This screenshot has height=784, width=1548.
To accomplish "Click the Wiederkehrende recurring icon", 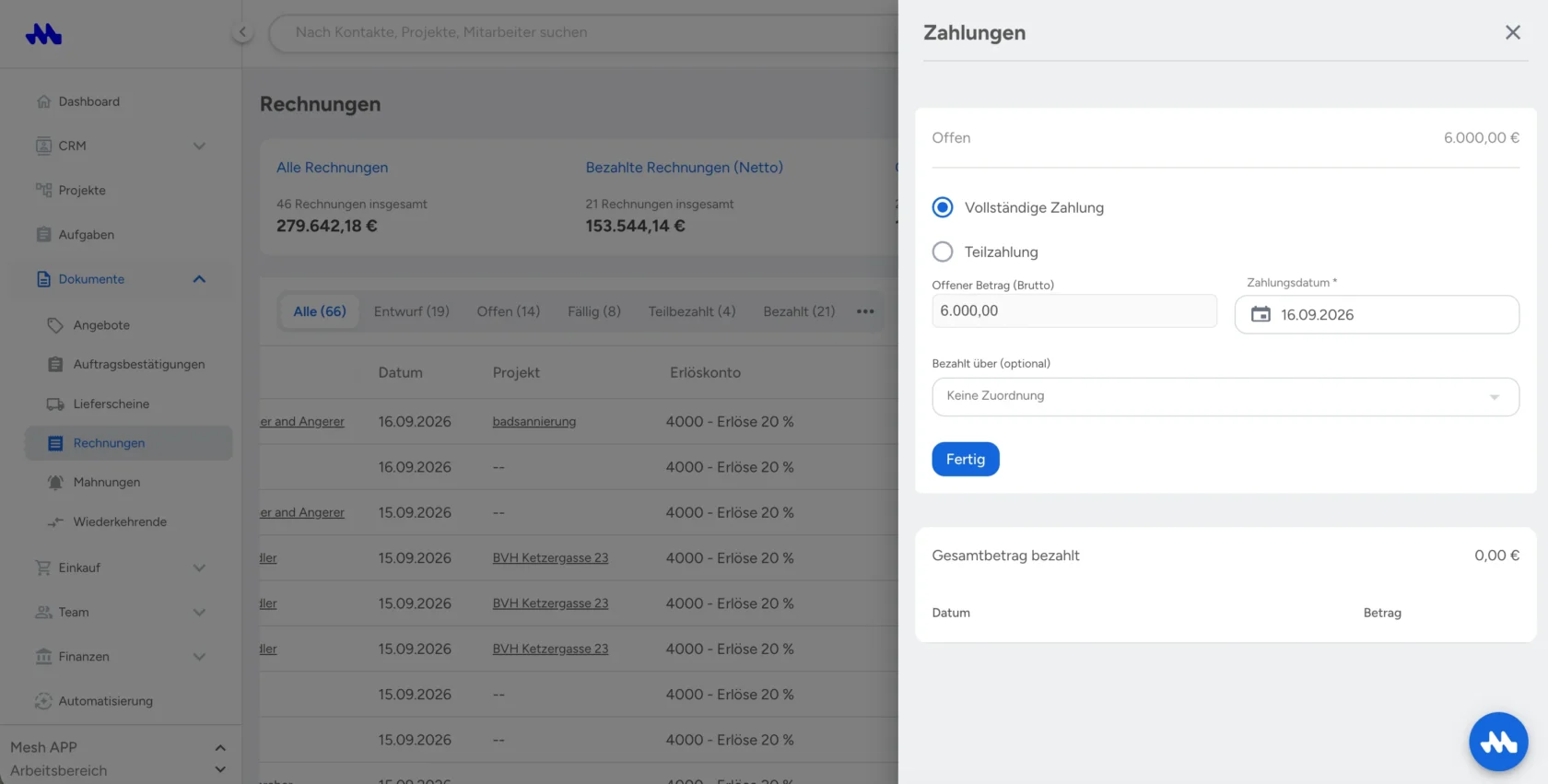I will 55,521.
